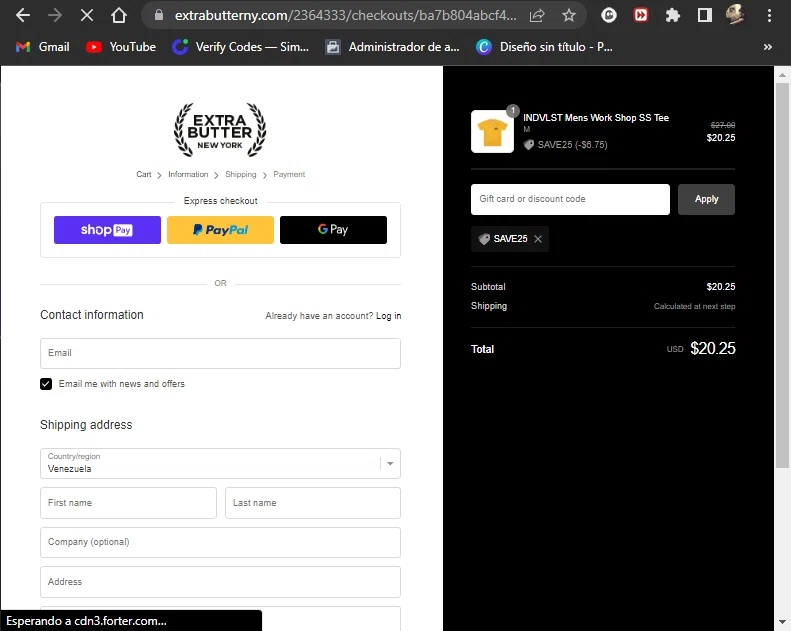The image size is (791, 631).
Task: Open the YouTube bookmark
Action: (121, 47)
